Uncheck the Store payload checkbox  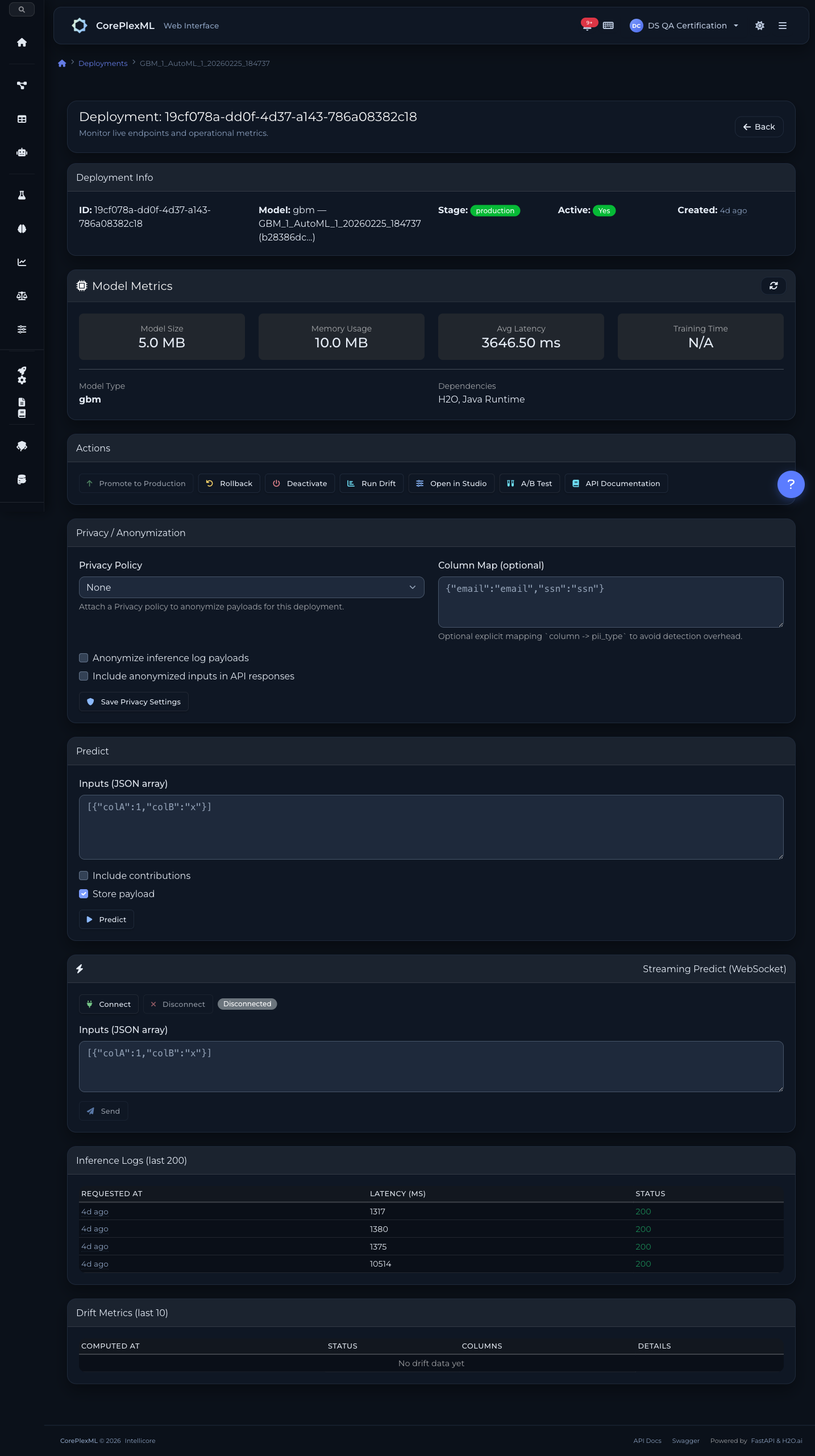click(84, 894)
